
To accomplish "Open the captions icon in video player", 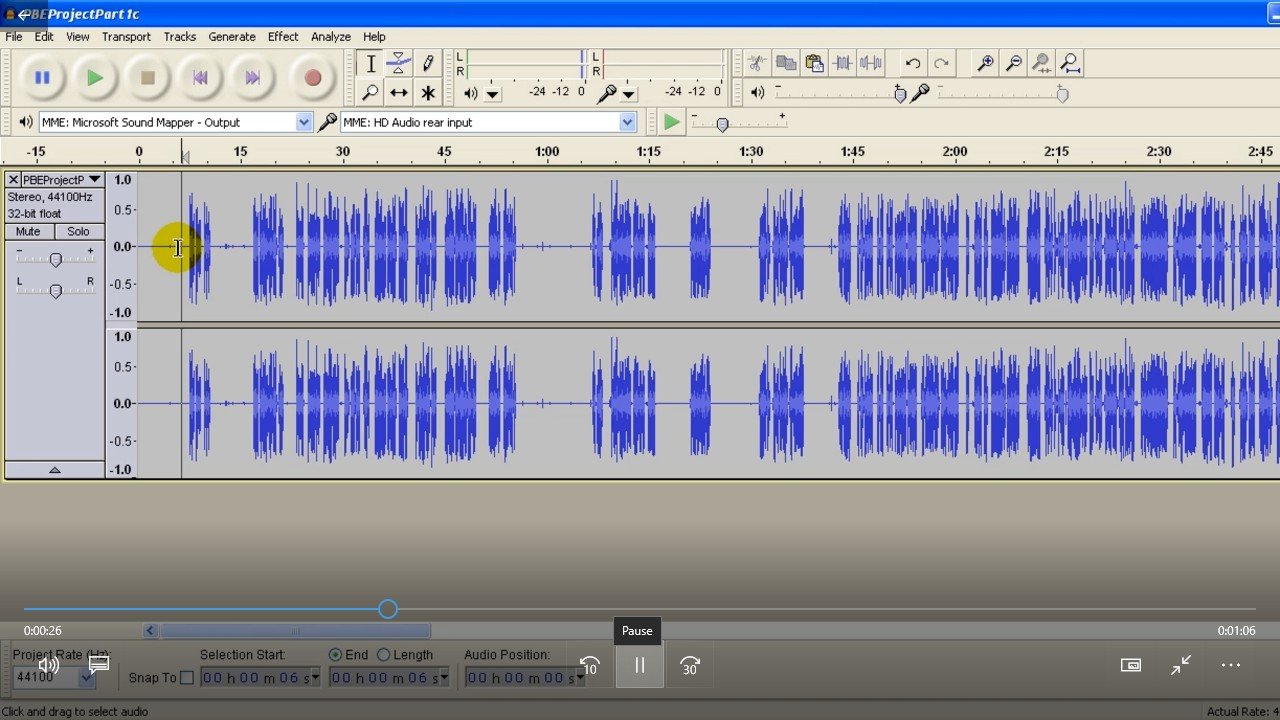I will click(x=99, y=664).
